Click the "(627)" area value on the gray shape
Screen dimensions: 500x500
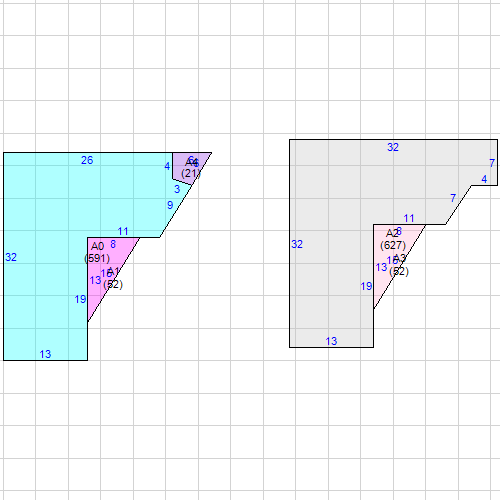[393, 245]
